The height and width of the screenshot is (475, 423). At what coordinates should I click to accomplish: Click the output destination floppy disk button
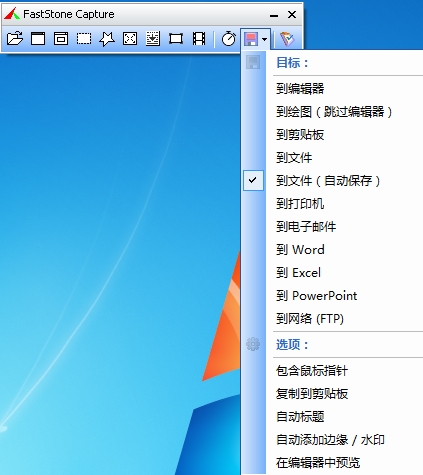click(251, 39)
